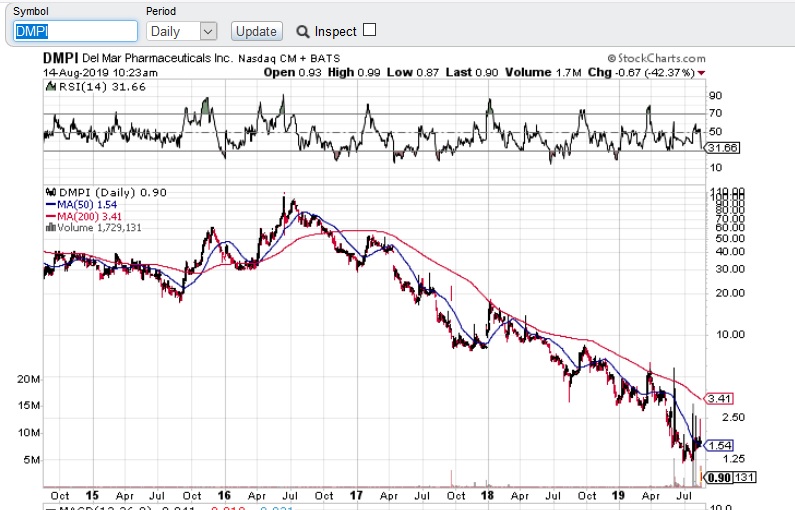The width and height of the screenshot is (795, 510).
Task: Click the MA(200) 3.41 legend entry
Action: (x=84, y=216)
